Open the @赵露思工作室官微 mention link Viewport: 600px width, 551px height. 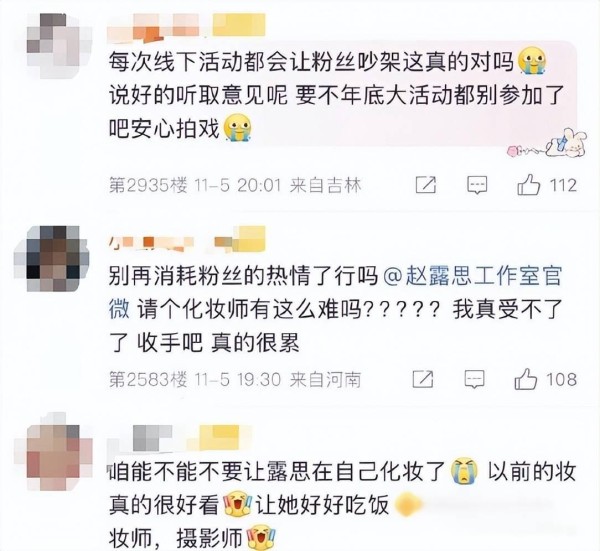(x=334, y=292)
